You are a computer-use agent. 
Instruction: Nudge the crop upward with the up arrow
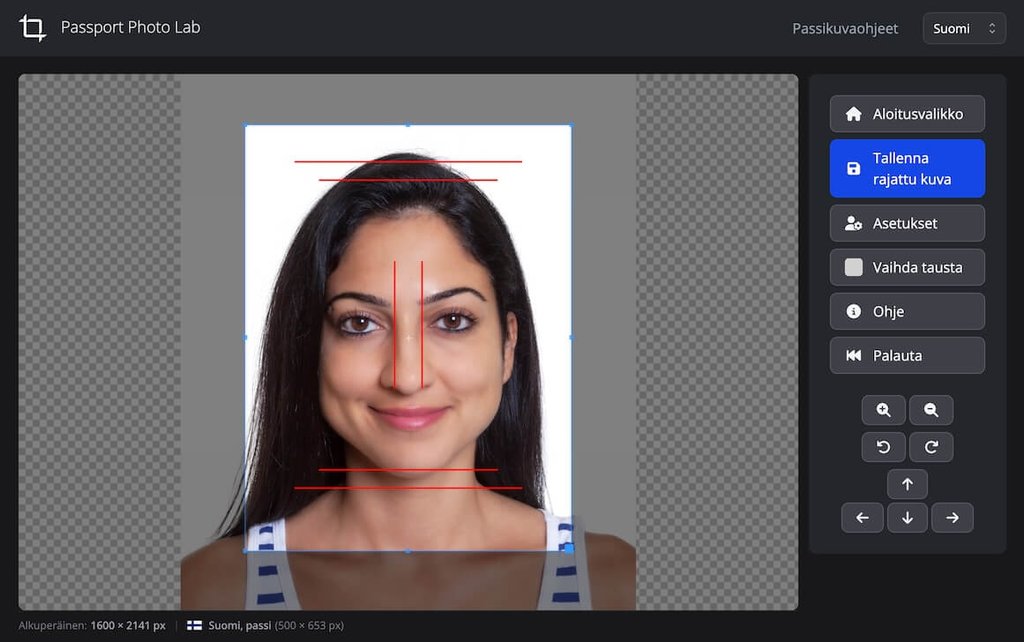click(x=907, y=483)
